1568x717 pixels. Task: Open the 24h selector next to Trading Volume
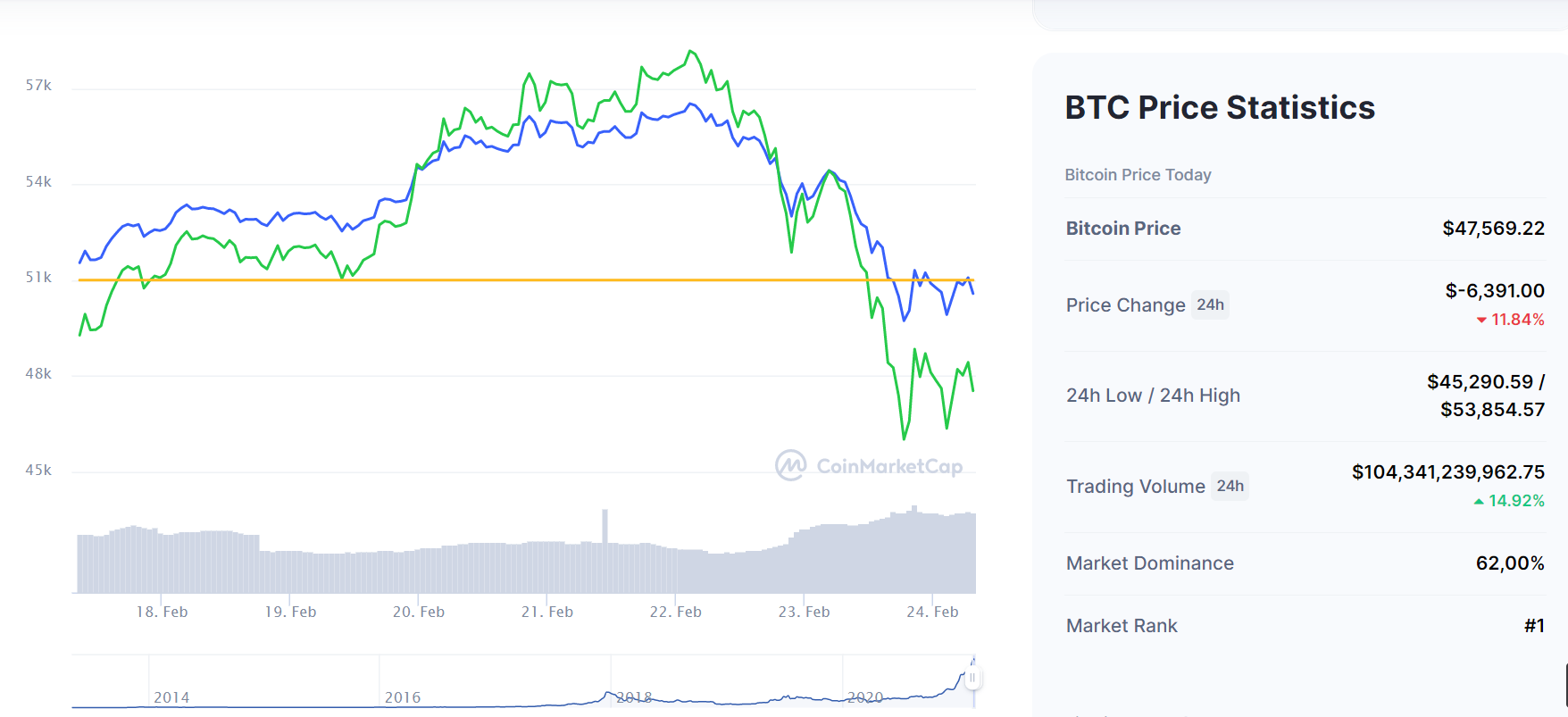coord(1230,486)
